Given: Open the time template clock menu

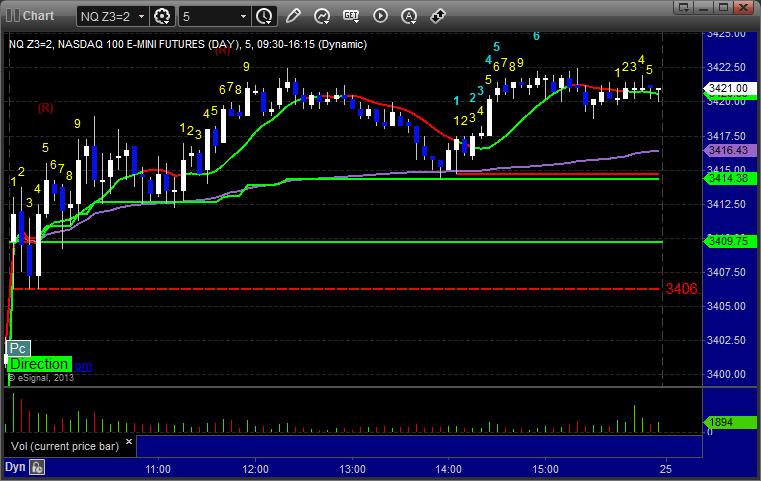Looking at the screenshot, I should 265,16.
